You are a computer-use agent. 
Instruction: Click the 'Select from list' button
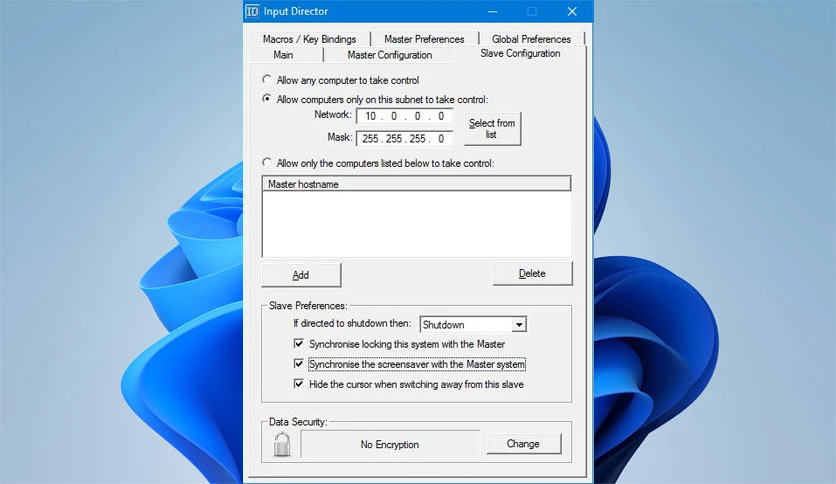[492, 128]
